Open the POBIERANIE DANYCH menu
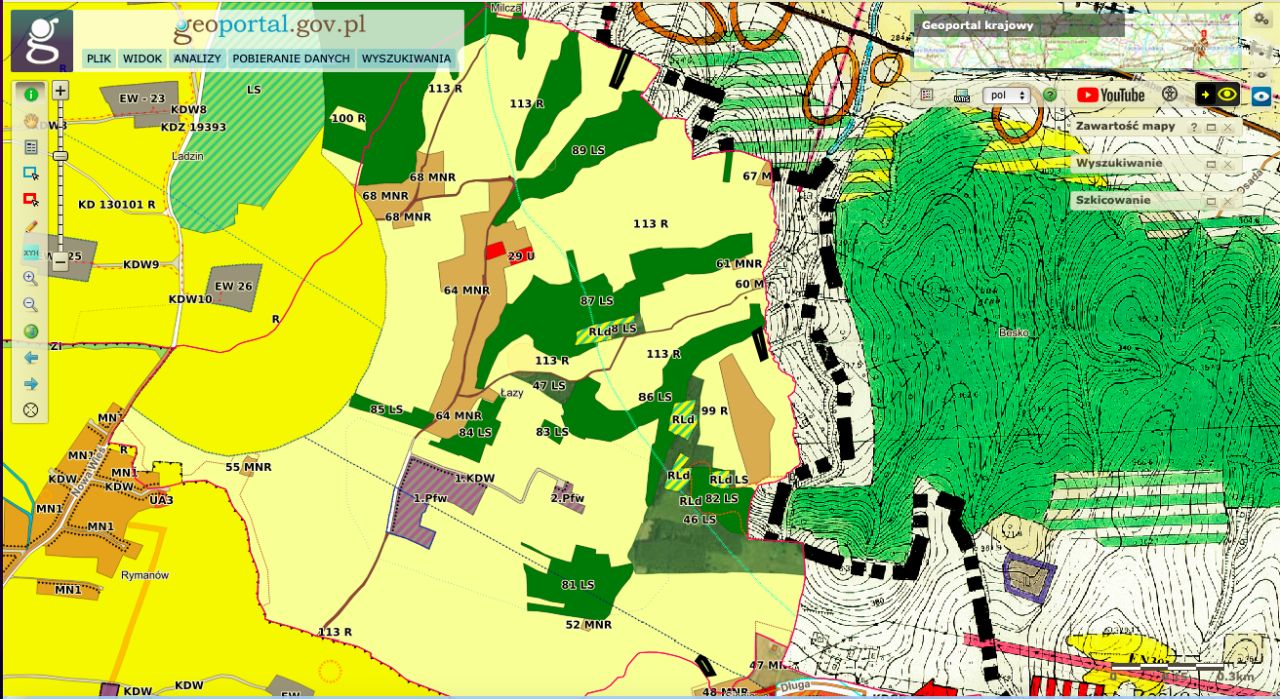1280x699 pixels. (x=291, y=59)
